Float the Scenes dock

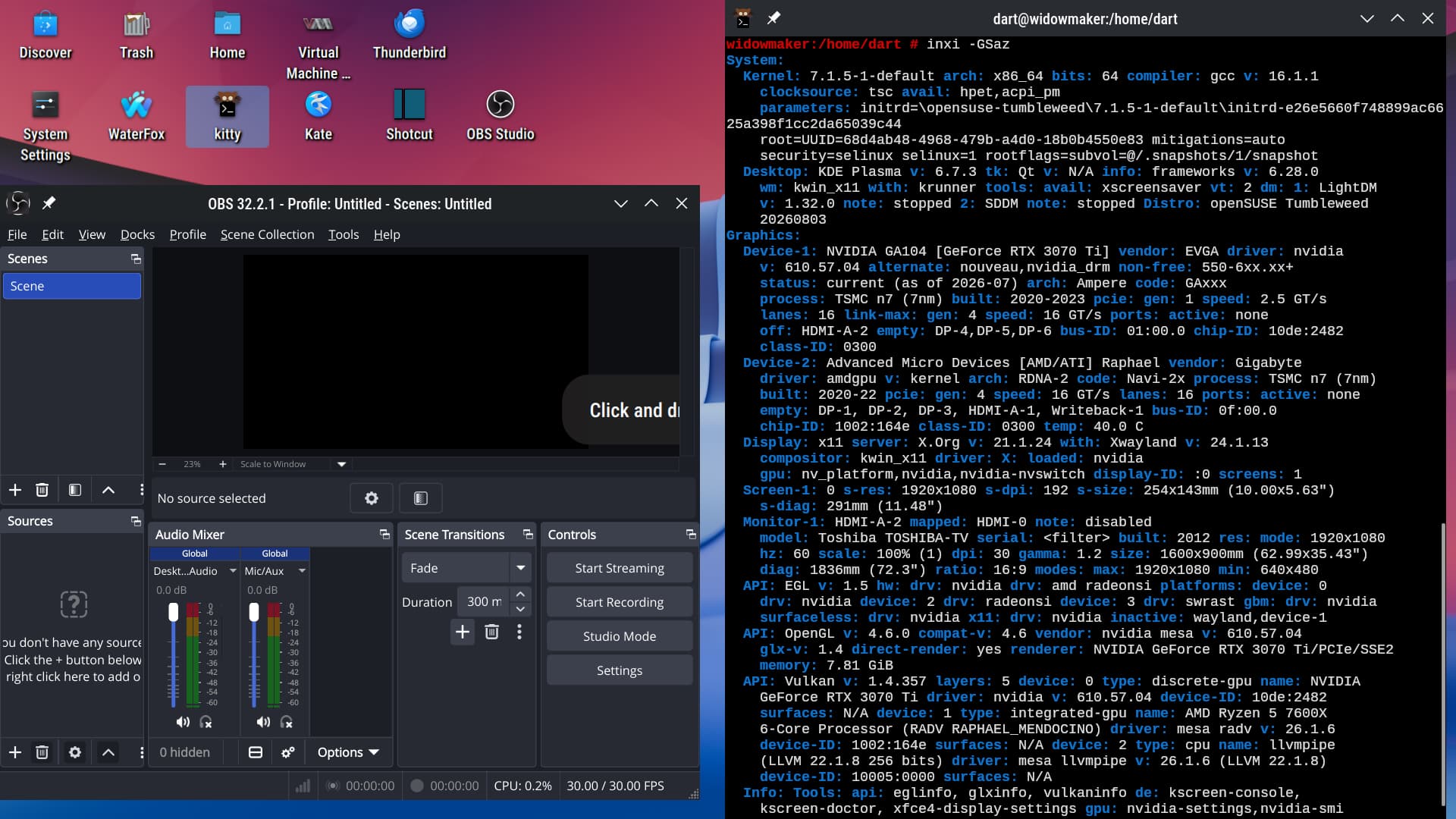click(x=136, y=259)
